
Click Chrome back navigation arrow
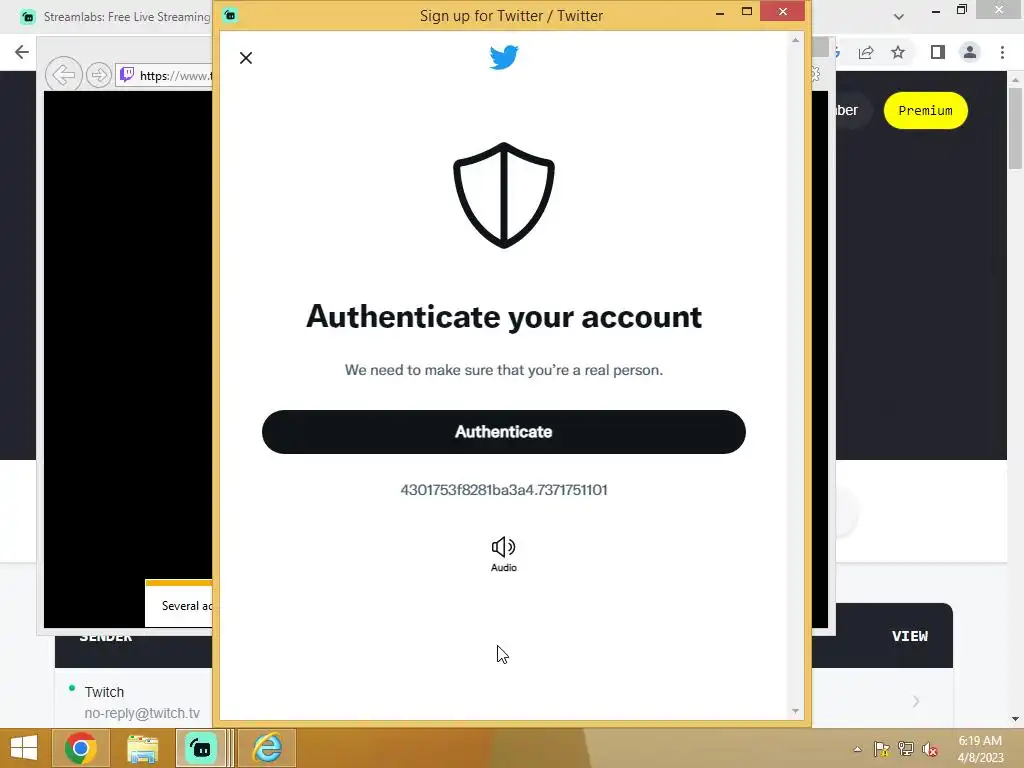pos(22,52)
